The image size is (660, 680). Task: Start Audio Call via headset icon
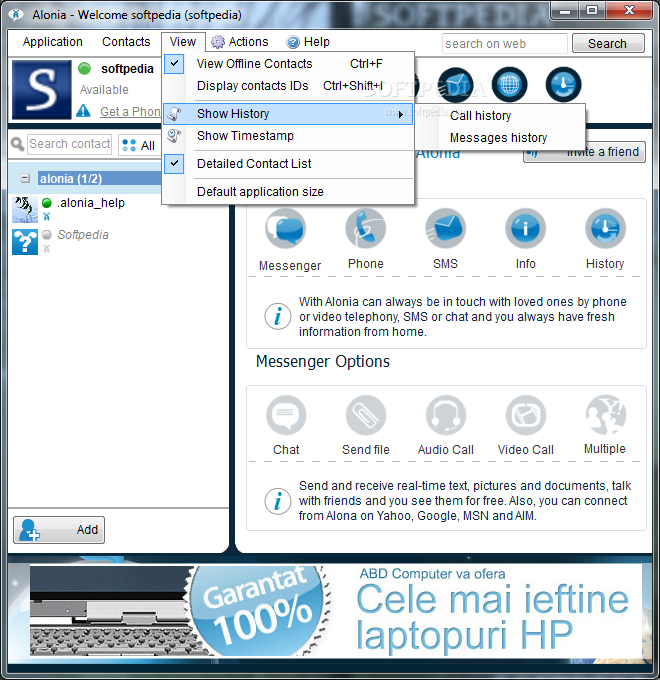pos(445,415)
